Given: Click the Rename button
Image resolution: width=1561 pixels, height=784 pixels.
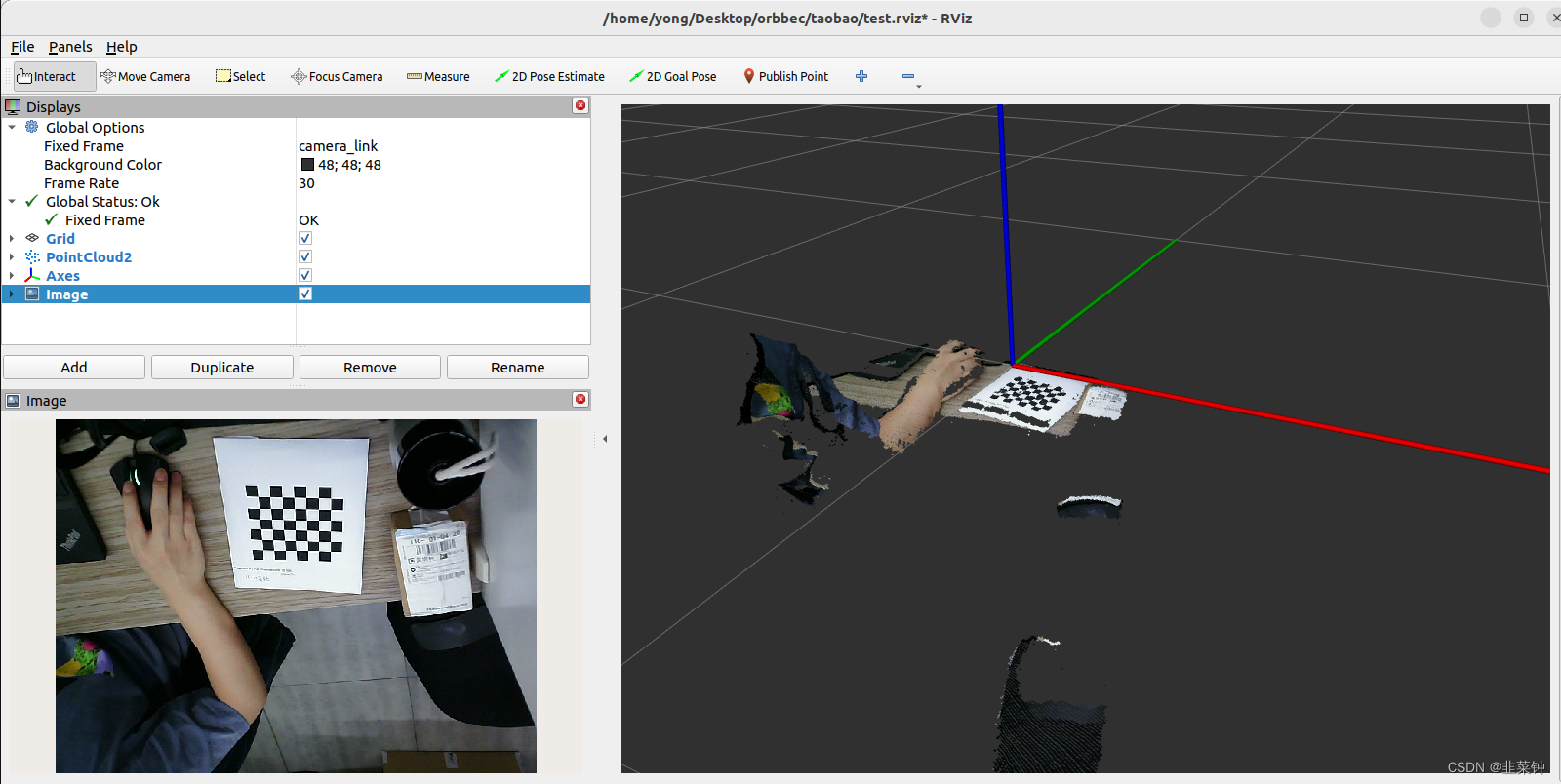Looking at the screenshot, I should [x=518, y=367].
